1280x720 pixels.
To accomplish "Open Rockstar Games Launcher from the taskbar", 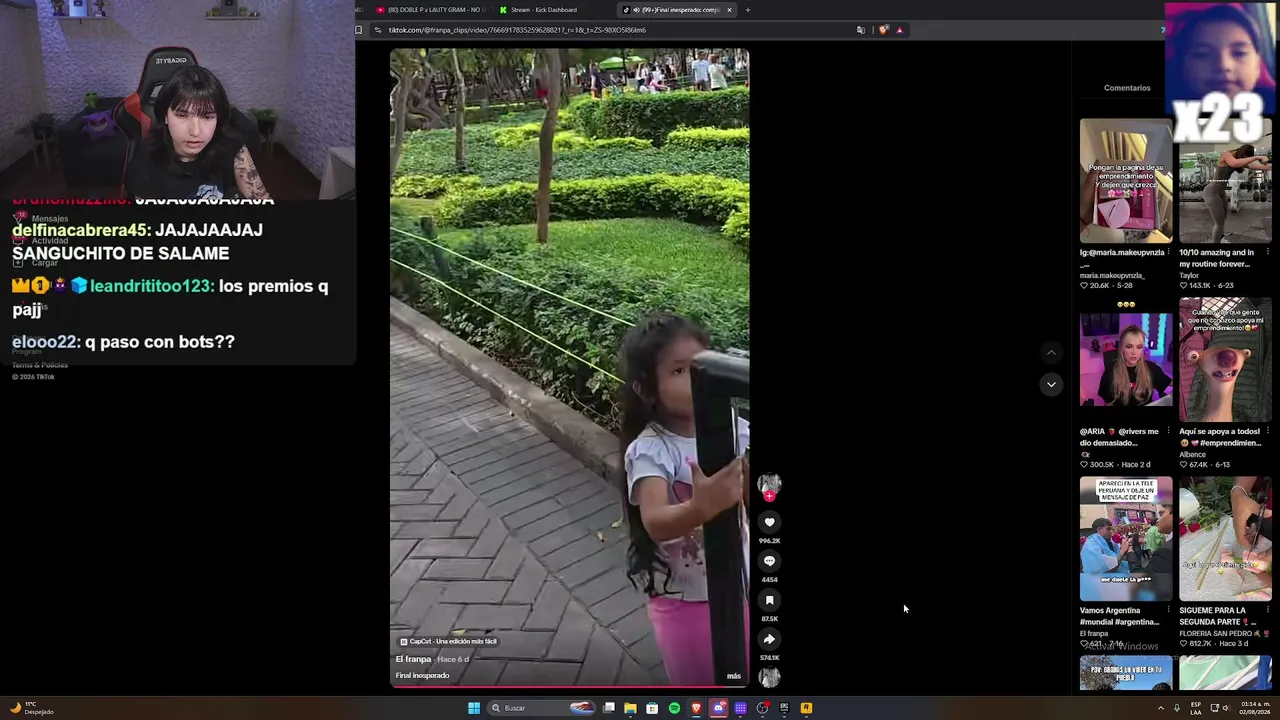I will click(x=806, y=708).
